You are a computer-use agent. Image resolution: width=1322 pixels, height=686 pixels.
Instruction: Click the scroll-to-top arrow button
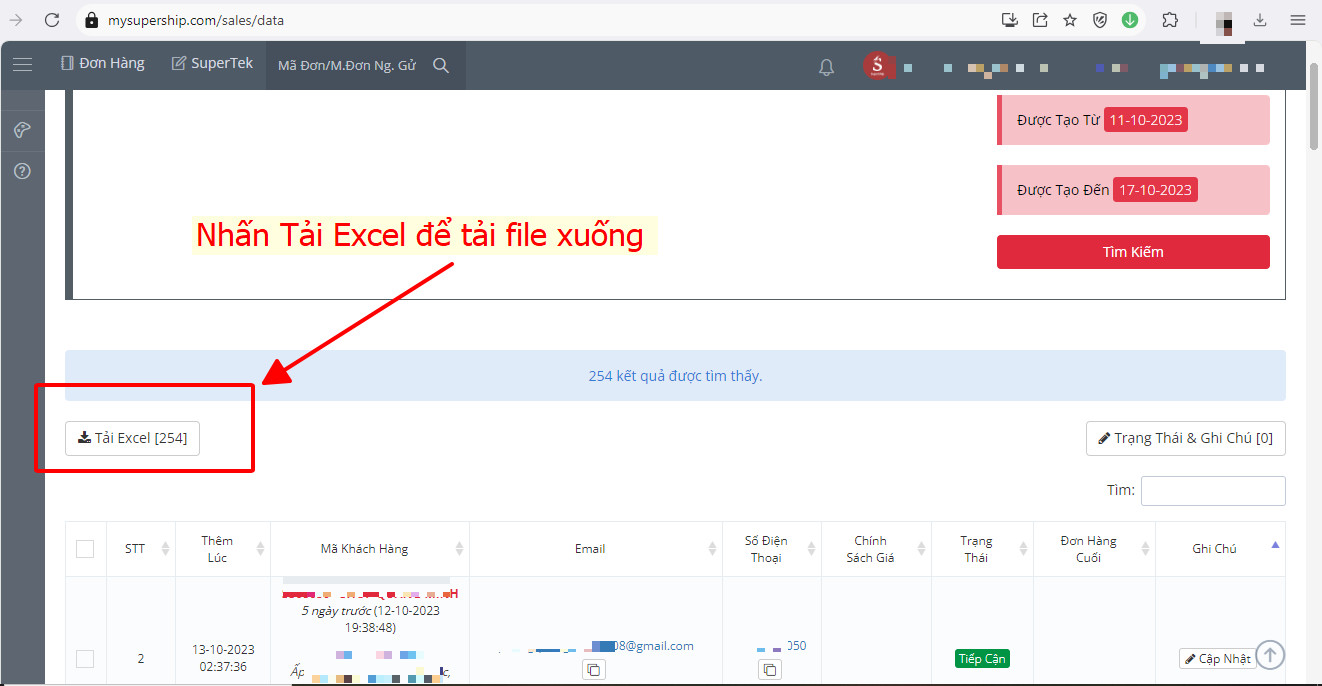point(1270,655)
